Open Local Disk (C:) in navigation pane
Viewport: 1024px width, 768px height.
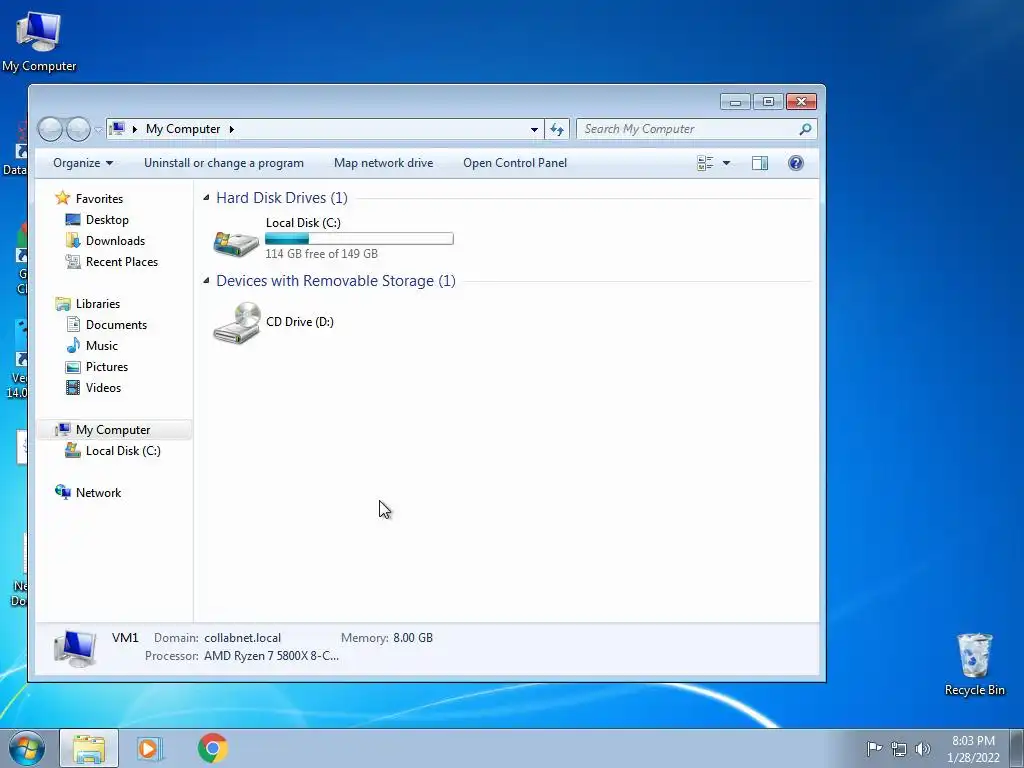point(123,451)
